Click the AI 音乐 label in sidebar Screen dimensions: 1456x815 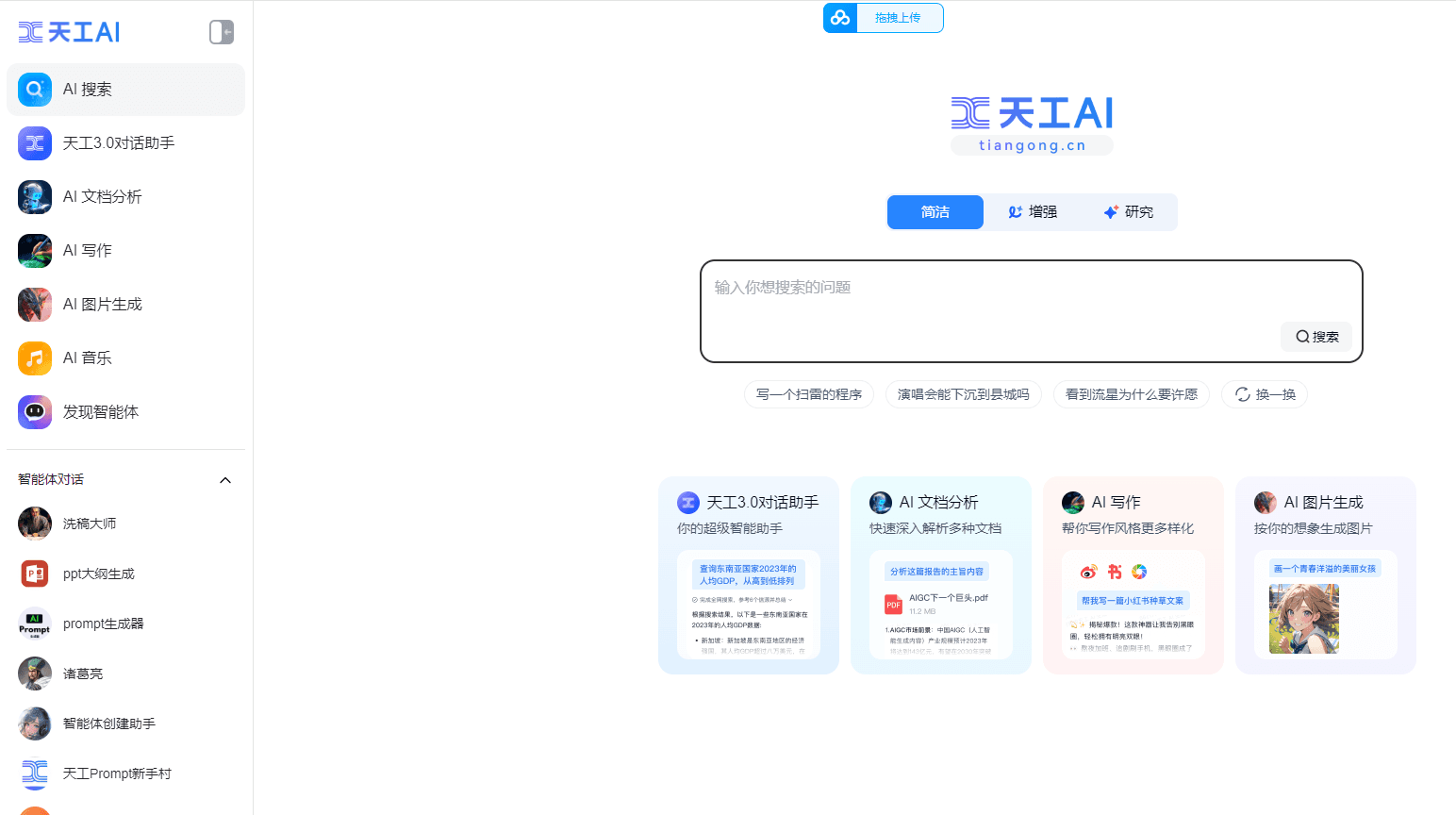88,358
